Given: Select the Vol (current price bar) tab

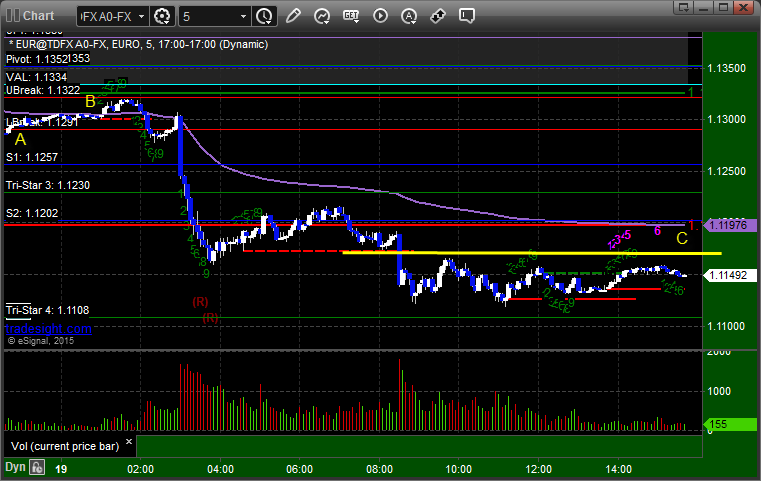Looking at the screenshot, I should click(x=65, y=446).
